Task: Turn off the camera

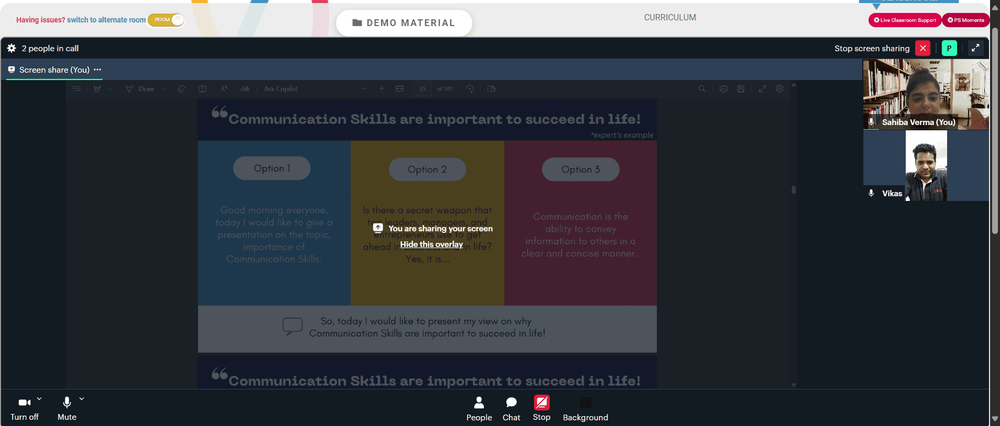Action: point(24,408)
